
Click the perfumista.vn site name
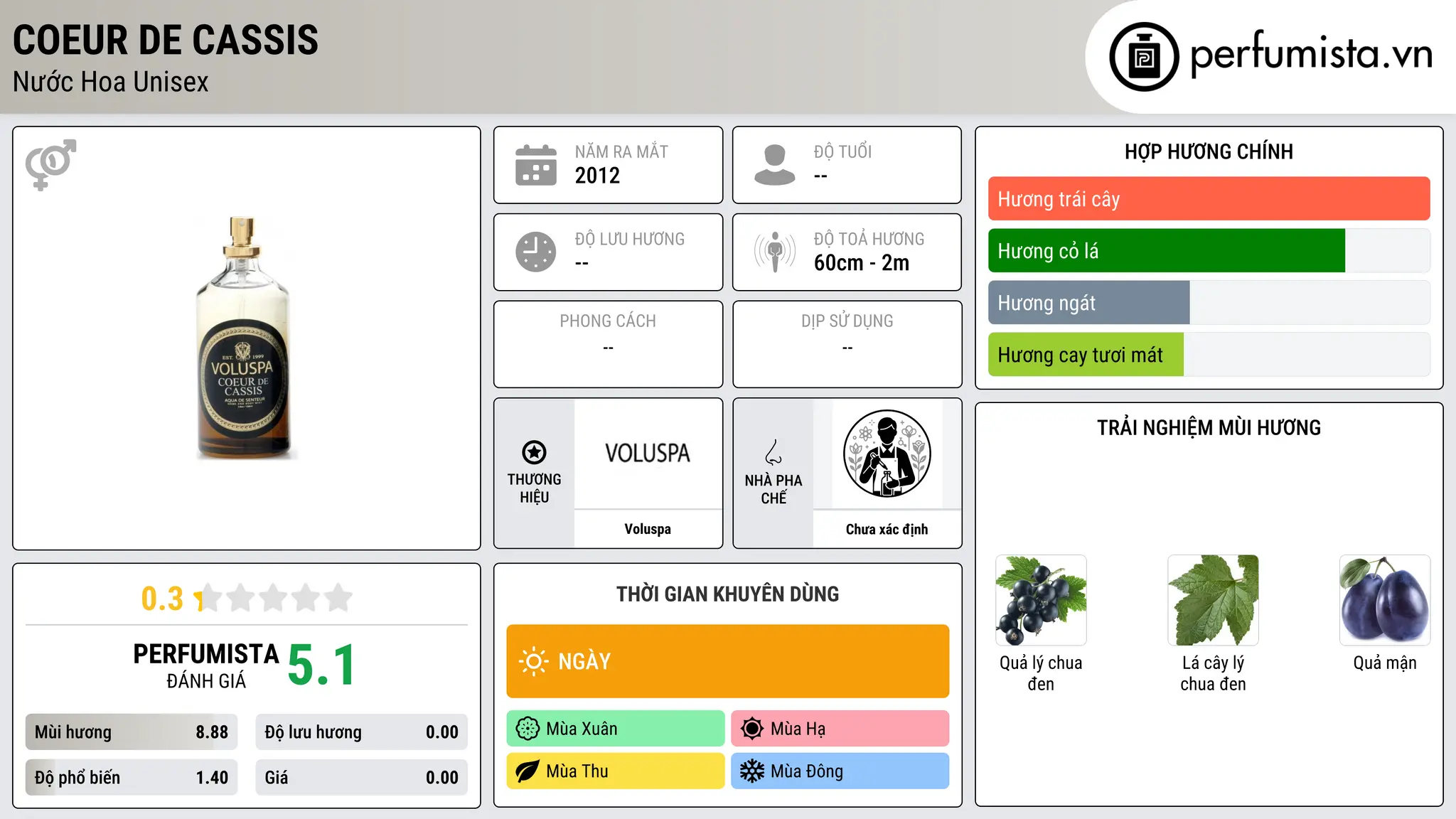1312,54
